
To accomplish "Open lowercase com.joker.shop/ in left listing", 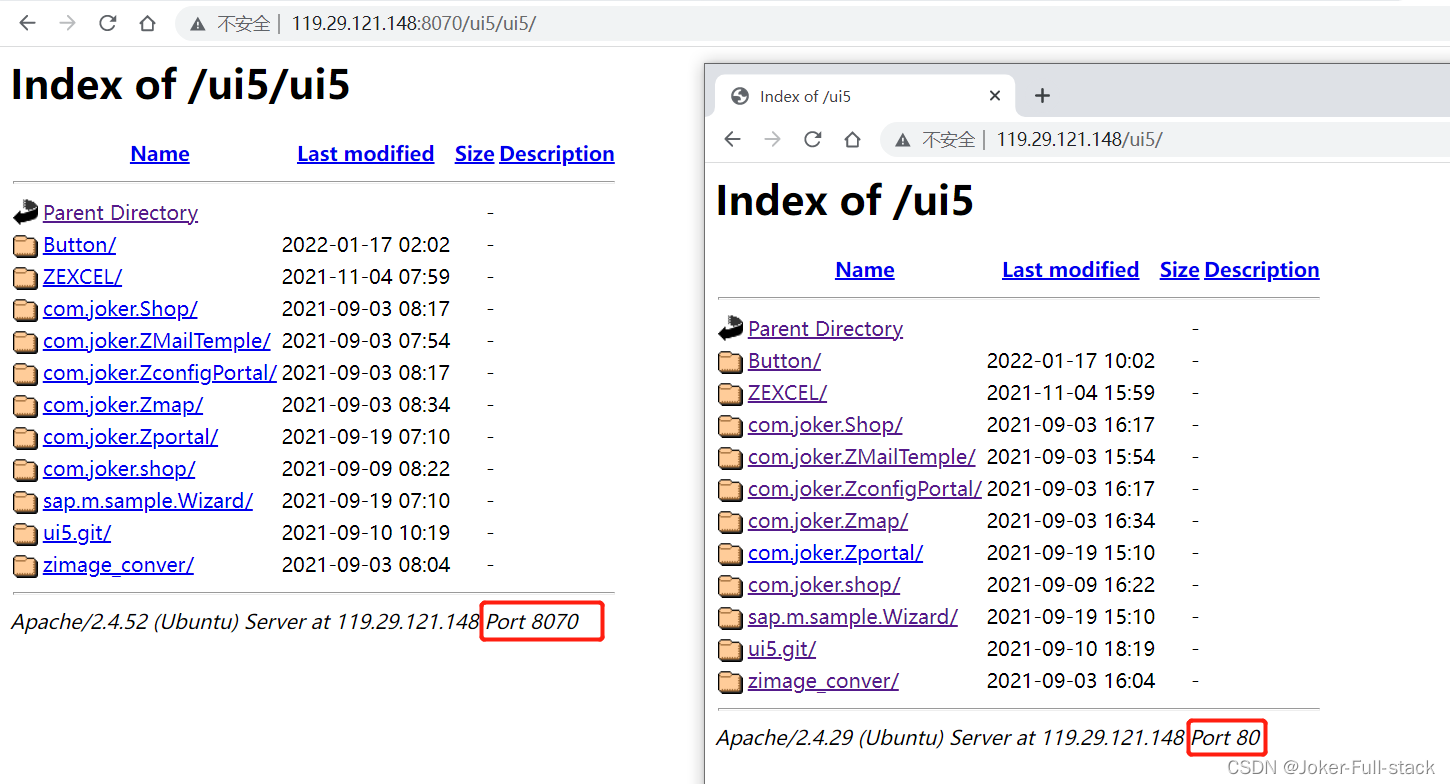I will pyautogui.click(x=119, y=469).
